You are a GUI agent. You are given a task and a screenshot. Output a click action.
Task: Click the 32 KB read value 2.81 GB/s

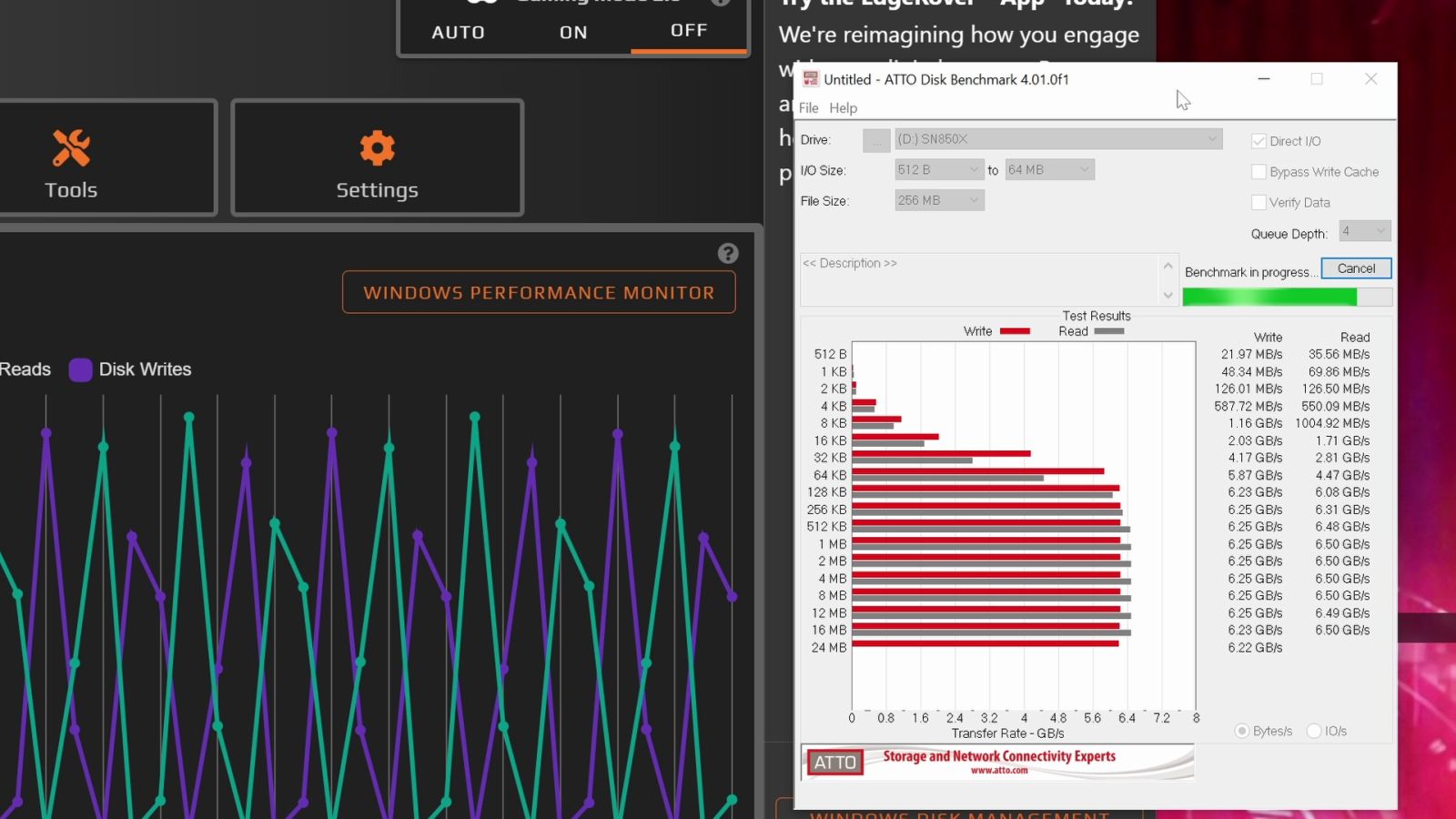coord(1342,459)
